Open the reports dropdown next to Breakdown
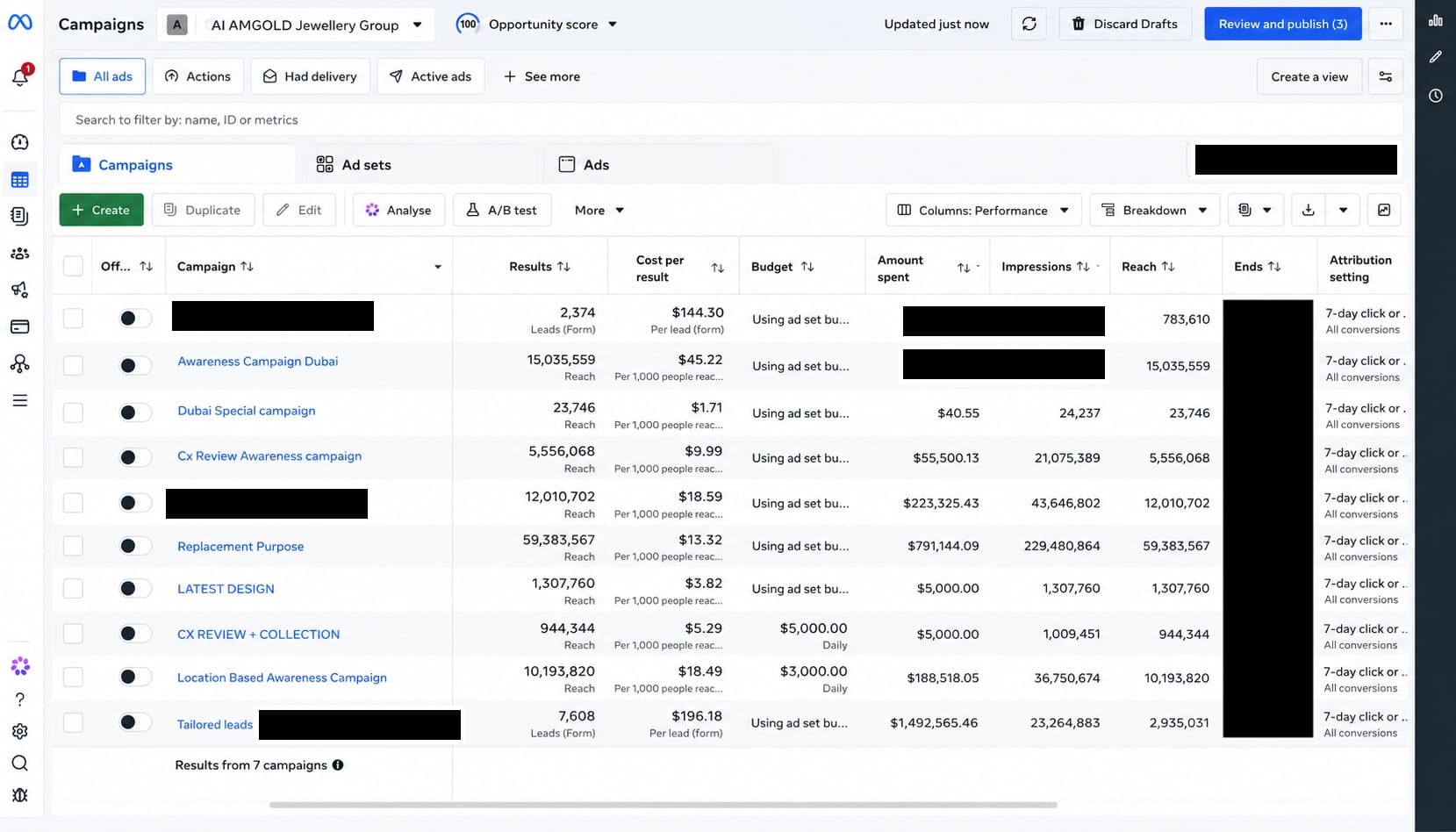Viewport: 1456px width, 832px height. pyautogui.click(x=1255, y=210)
